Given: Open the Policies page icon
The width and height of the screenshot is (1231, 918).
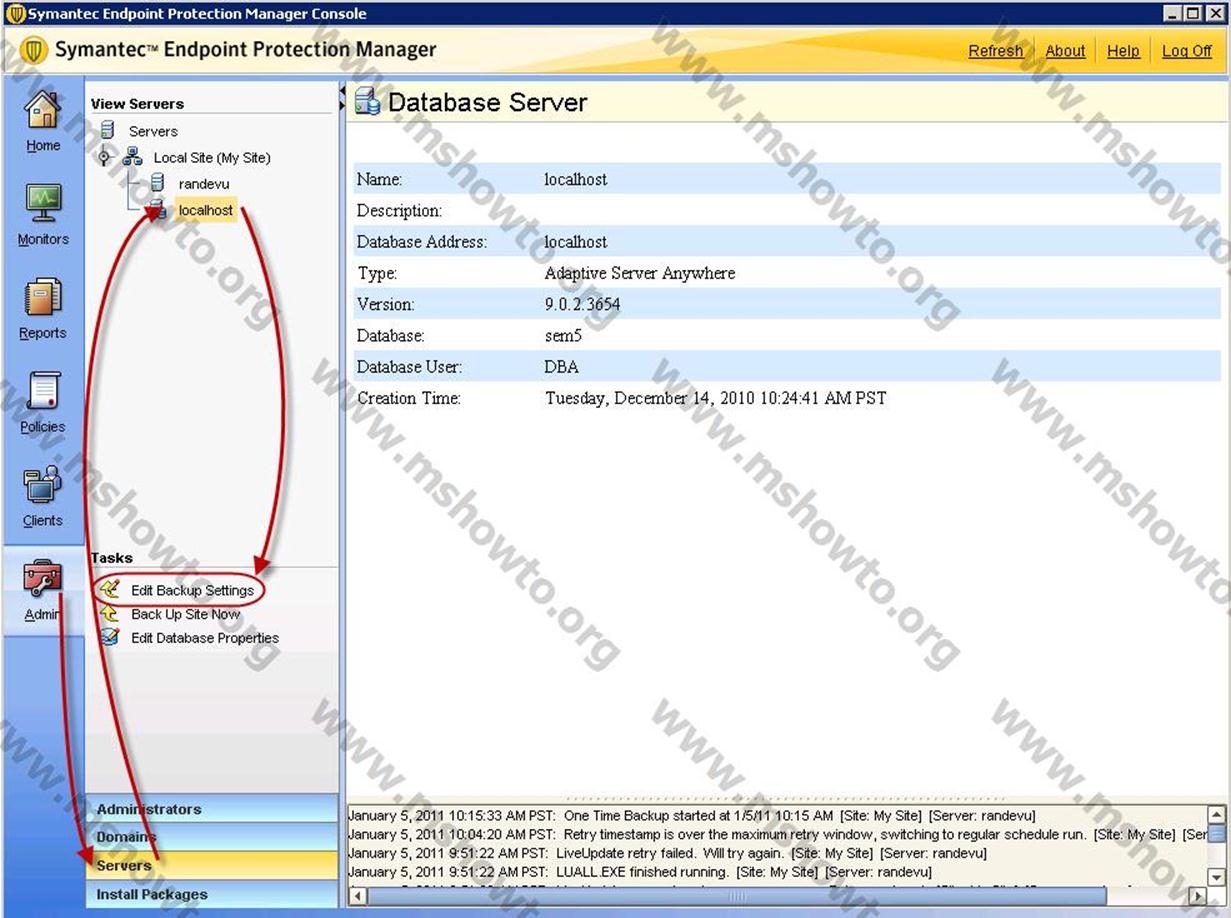Looking at the screenshot, I should pos(42,391).
